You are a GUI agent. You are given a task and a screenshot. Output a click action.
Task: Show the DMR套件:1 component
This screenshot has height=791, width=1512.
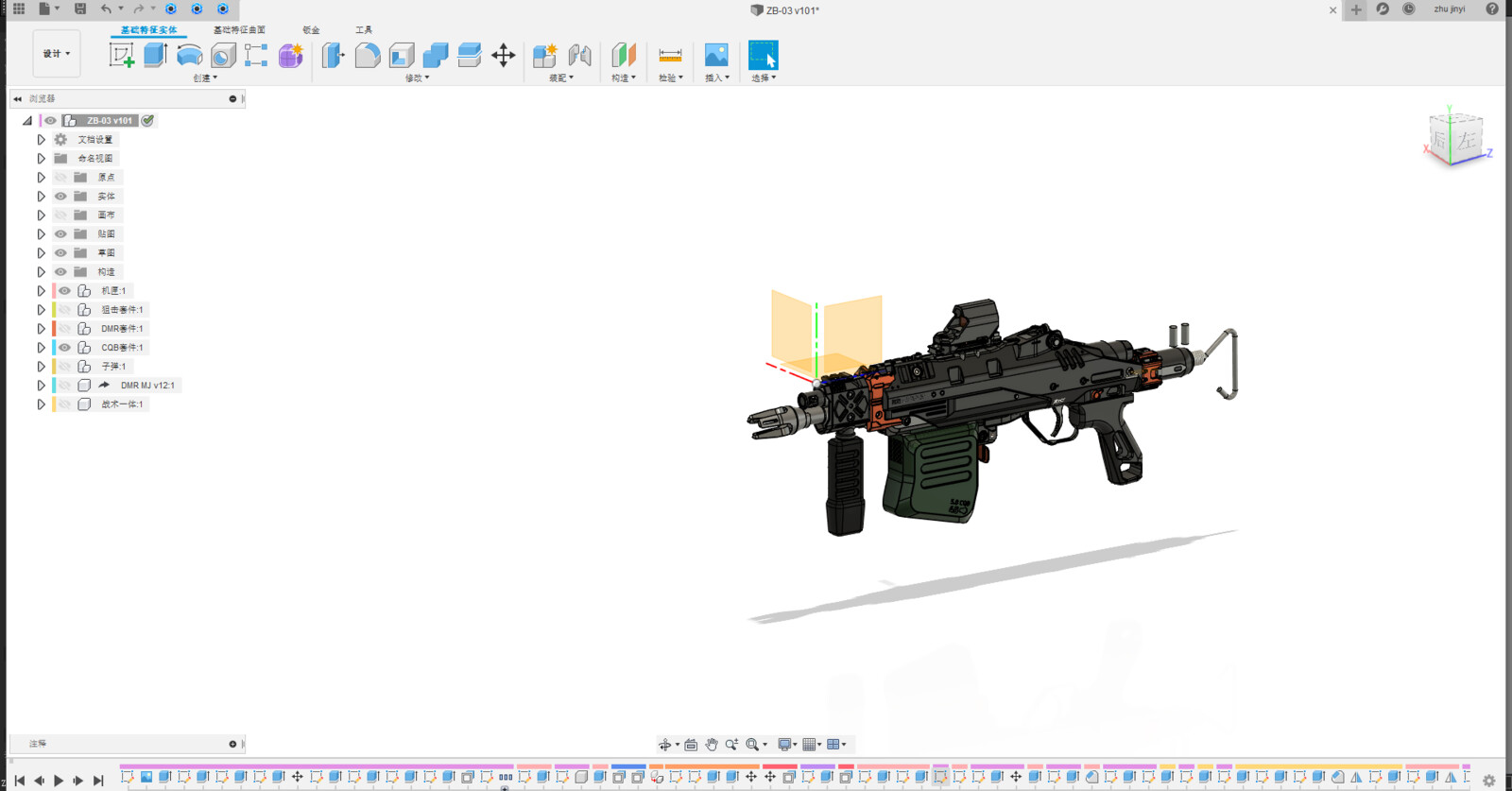coord(64,329)
